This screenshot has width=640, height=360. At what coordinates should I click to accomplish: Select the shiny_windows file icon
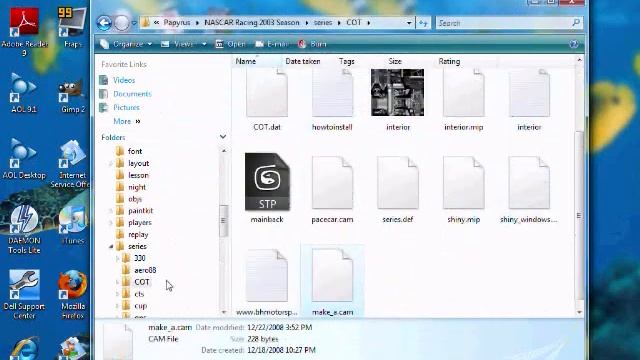[529, 182]
